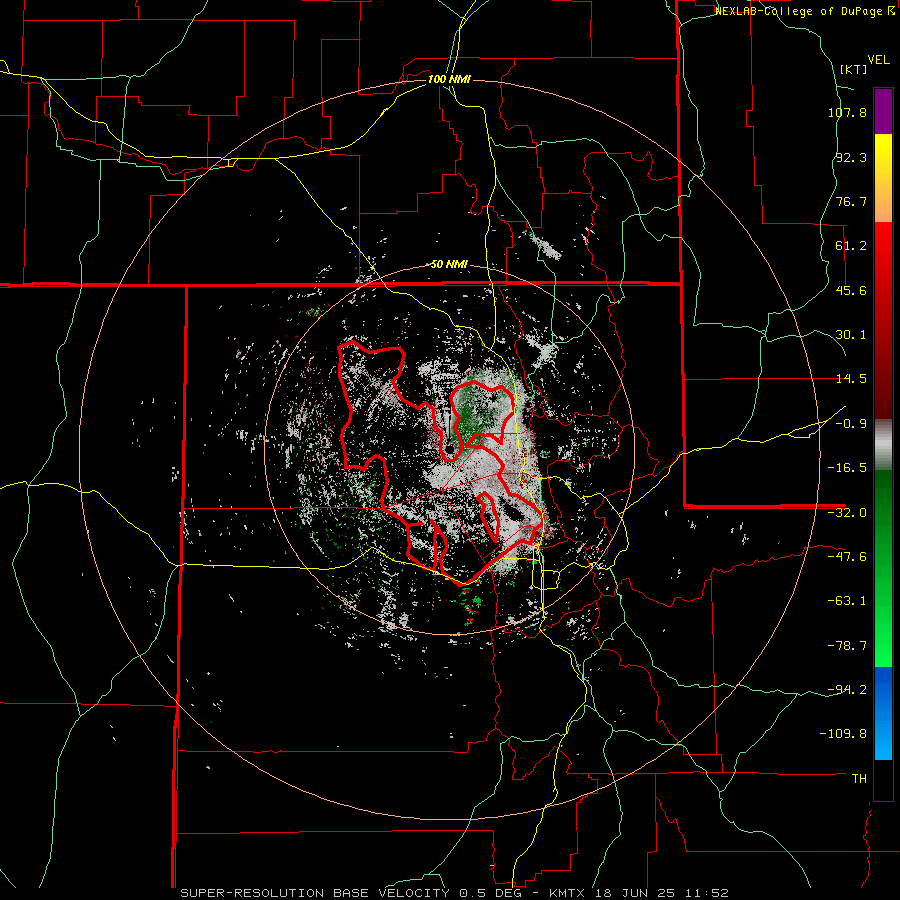Click the green segment of velocity color bar

coord(883,568)
